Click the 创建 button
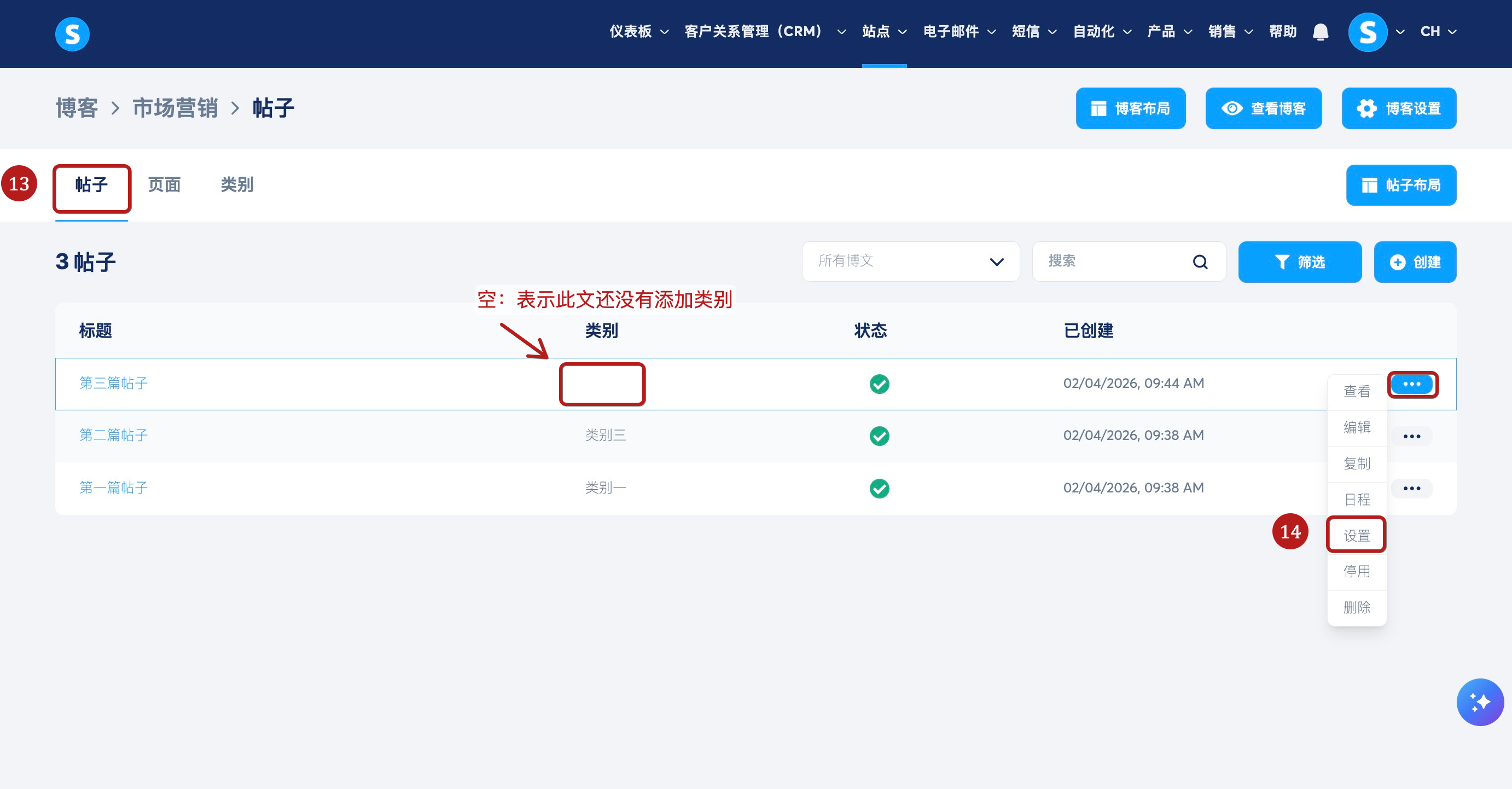The width and height of the screenshot is (1512, 789). tap(1415, 262)
